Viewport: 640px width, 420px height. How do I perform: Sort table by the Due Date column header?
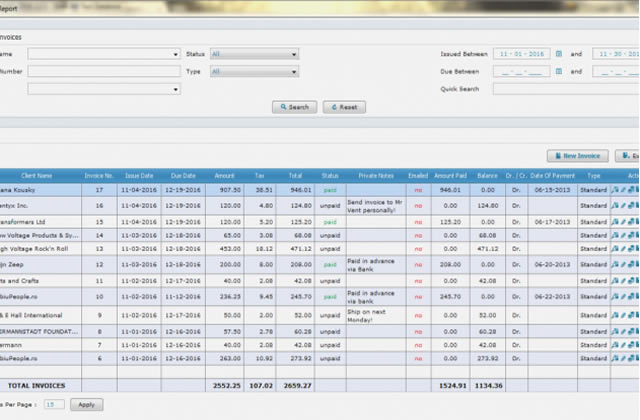click(x=183, y=175)
